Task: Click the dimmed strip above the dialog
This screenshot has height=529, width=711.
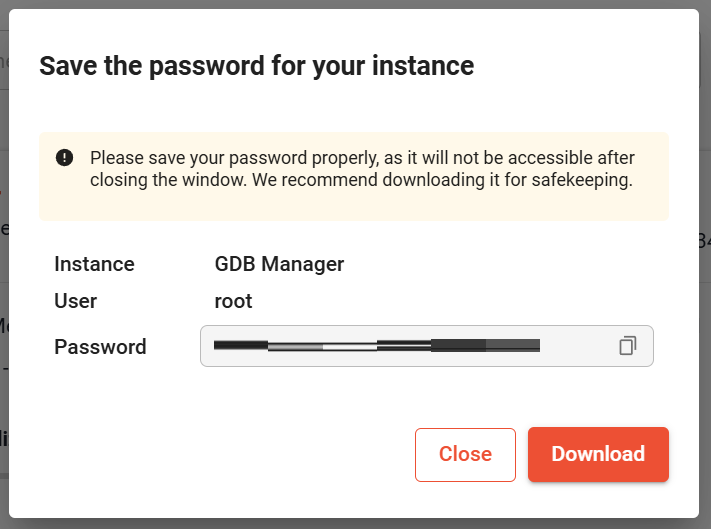Action: coord(356,4)
